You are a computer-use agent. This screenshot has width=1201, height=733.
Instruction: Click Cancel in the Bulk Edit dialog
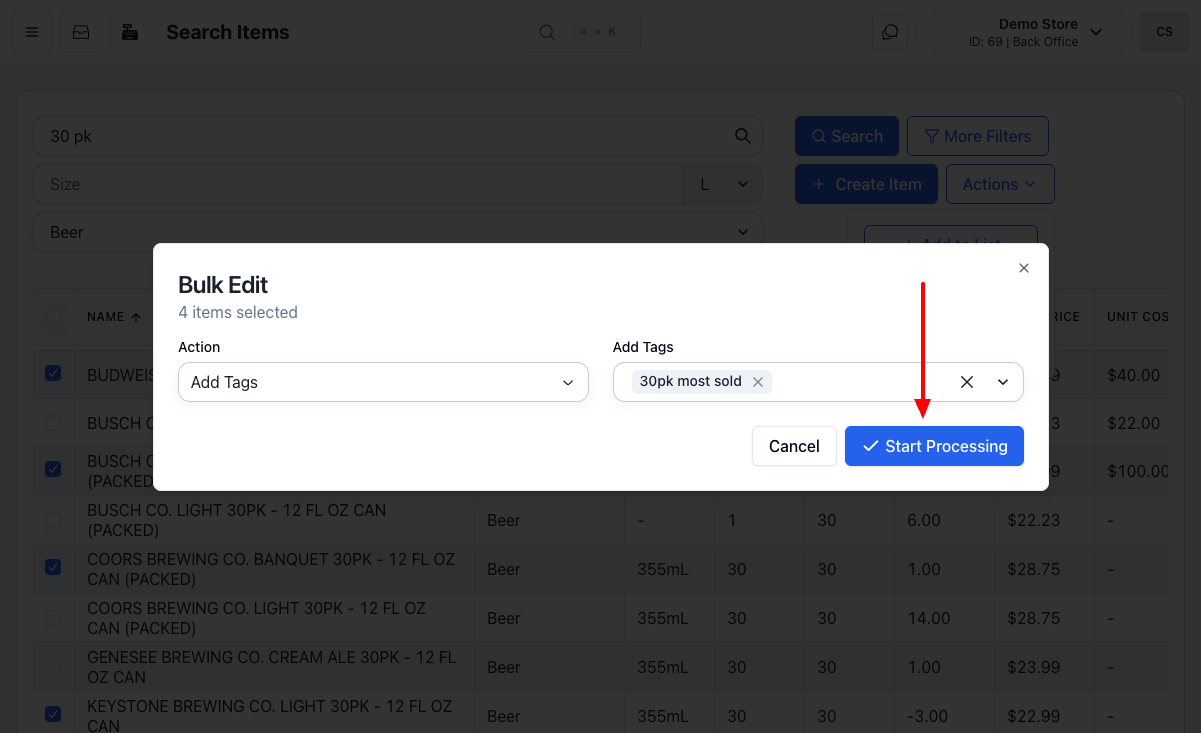(794, 446)
